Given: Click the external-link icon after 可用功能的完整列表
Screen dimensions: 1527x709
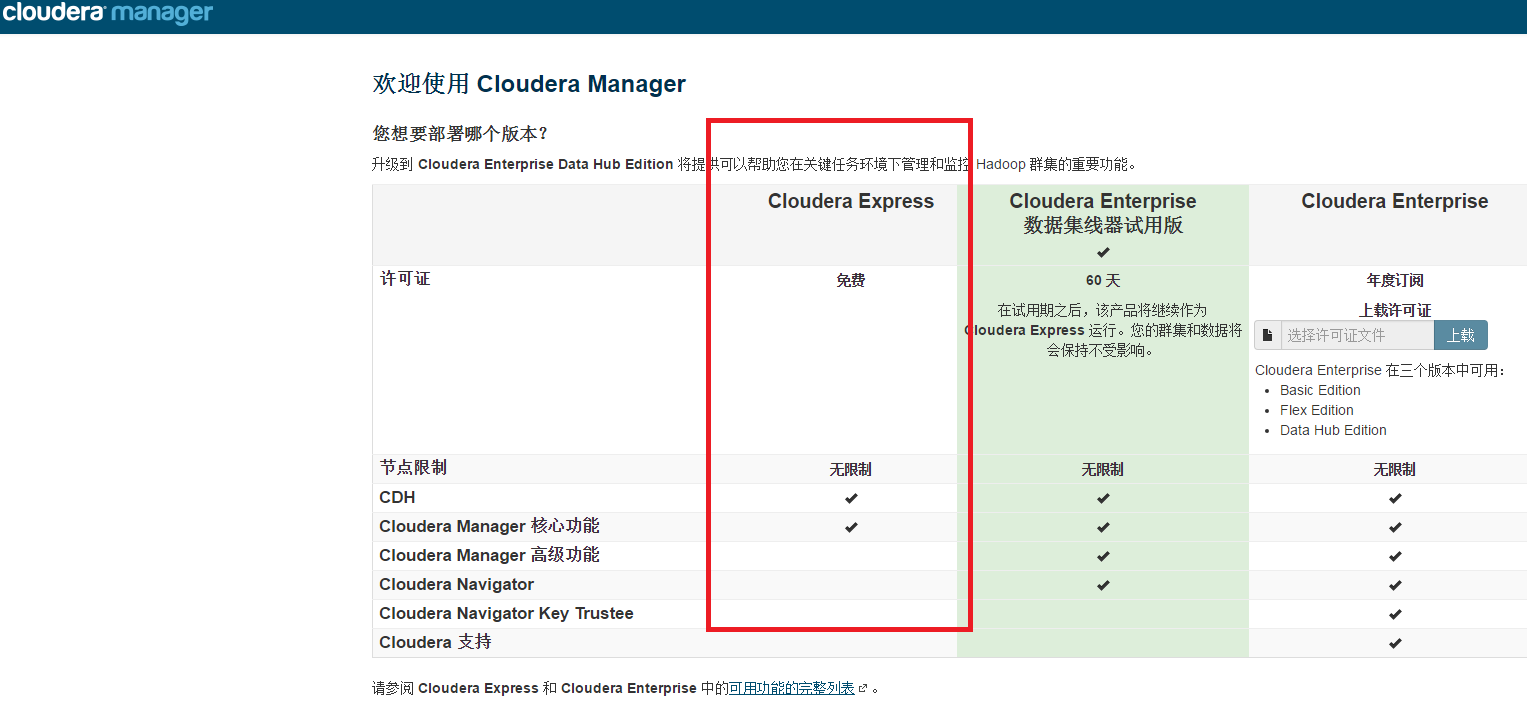Looking at the screenshot, I should tap(862, 689).
